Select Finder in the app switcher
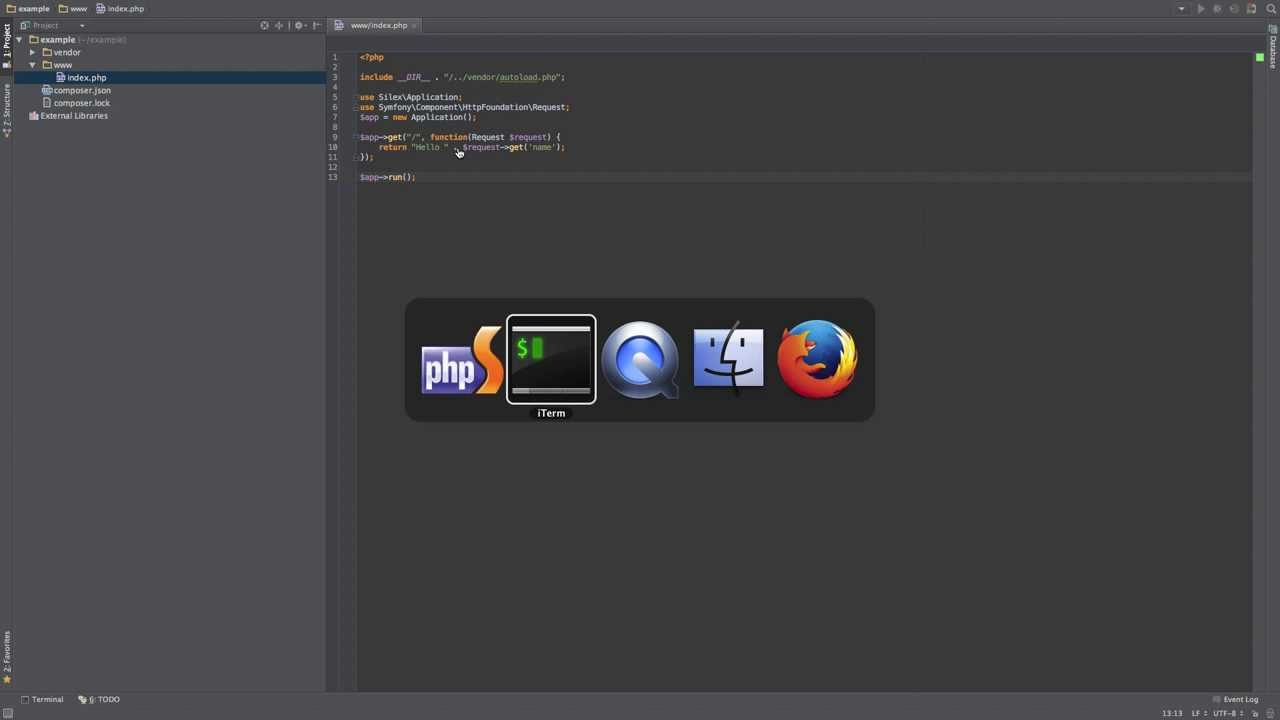This screenshot has width=1280, height=720. pyautogui.click(x=728, y=358)
